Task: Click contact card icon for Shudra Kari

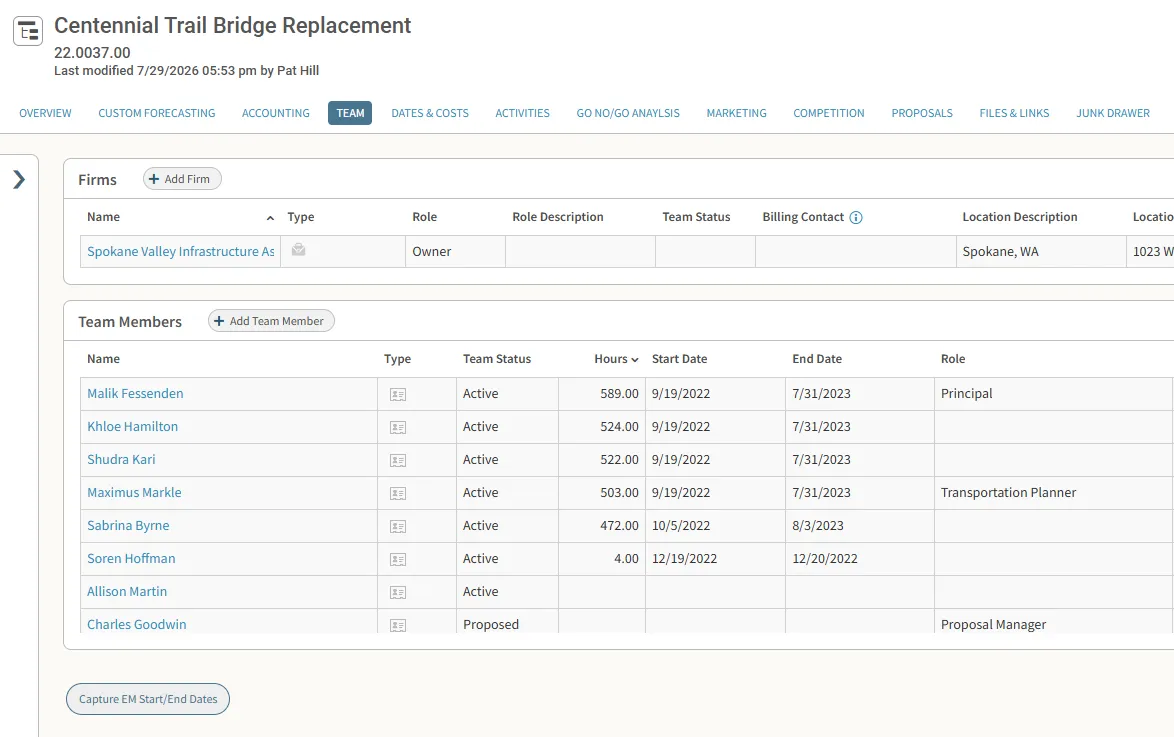Action: [398, 461]
